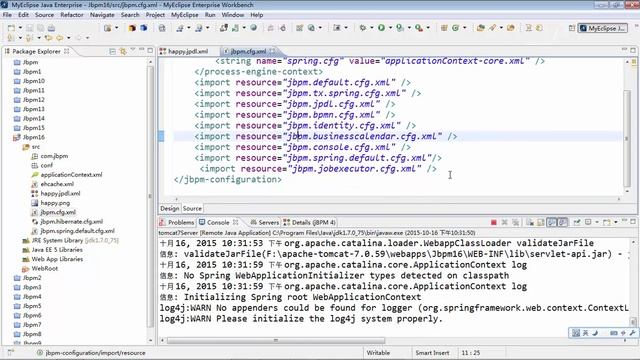Terminate server with red stop icon
The width and height of the screenshot is (640, 360).
click(493, 222)
